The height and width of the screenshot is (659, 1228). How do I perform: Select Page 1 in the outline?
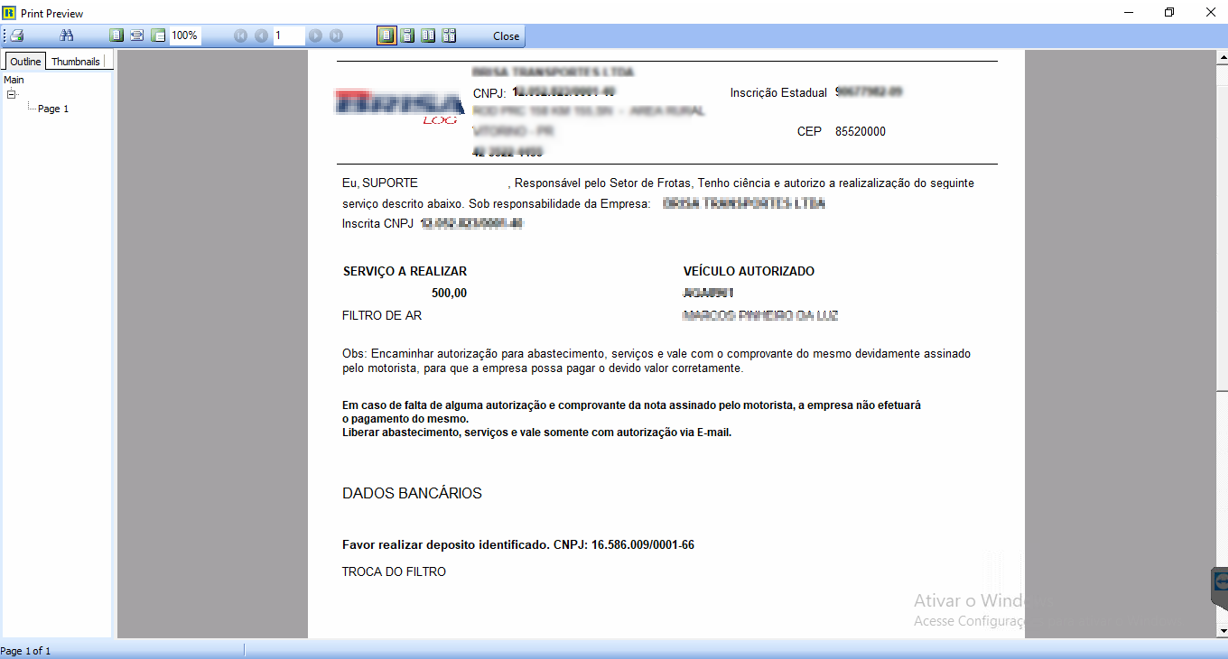point(53,109)
